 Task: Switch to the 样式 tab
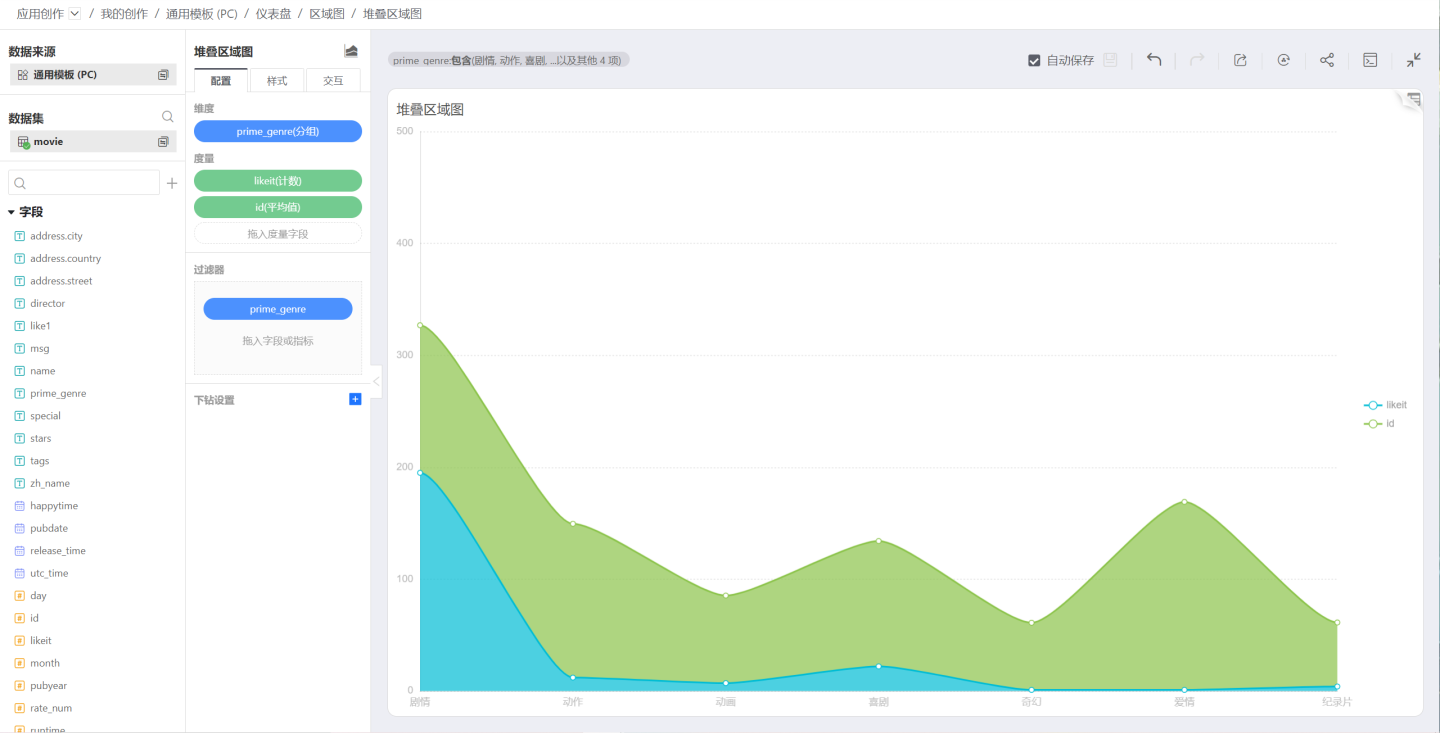[x=277, y=81]
